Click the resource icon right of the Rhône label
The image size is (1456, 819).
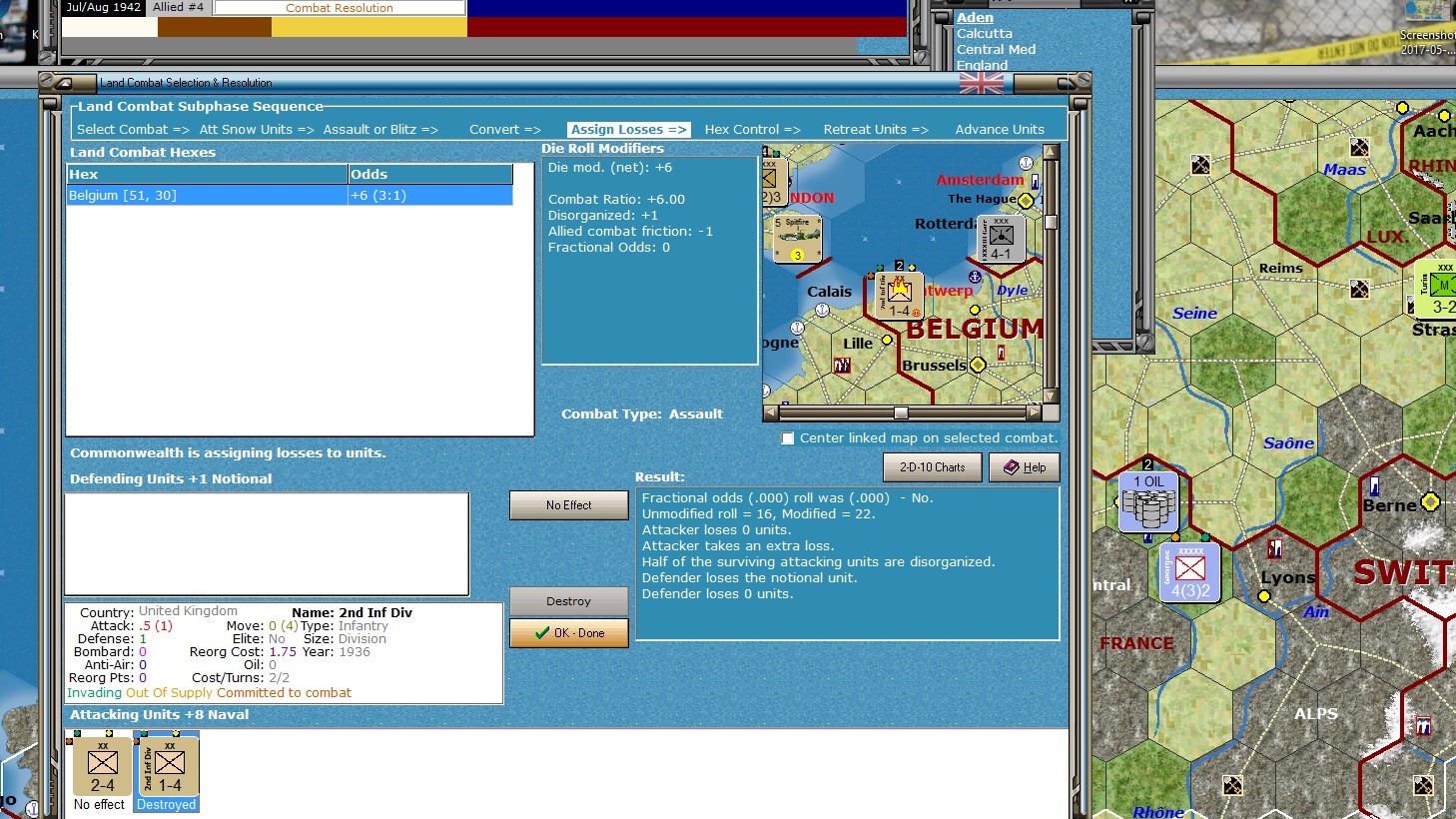1232,786
